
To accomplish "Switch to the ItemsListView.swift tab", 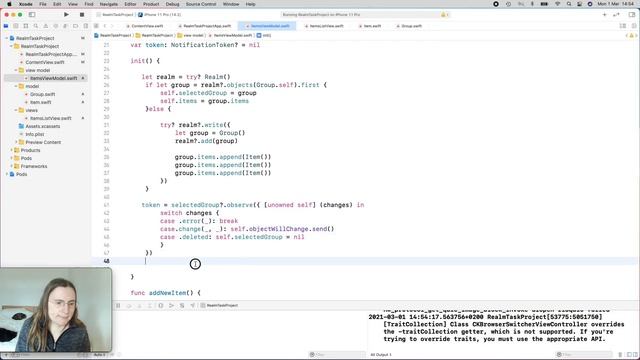I will point(324,26).
